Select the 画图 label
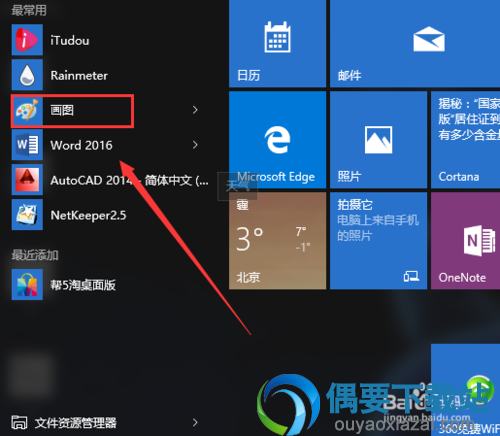Screen dimensions: 500x436 pos(62,110)
